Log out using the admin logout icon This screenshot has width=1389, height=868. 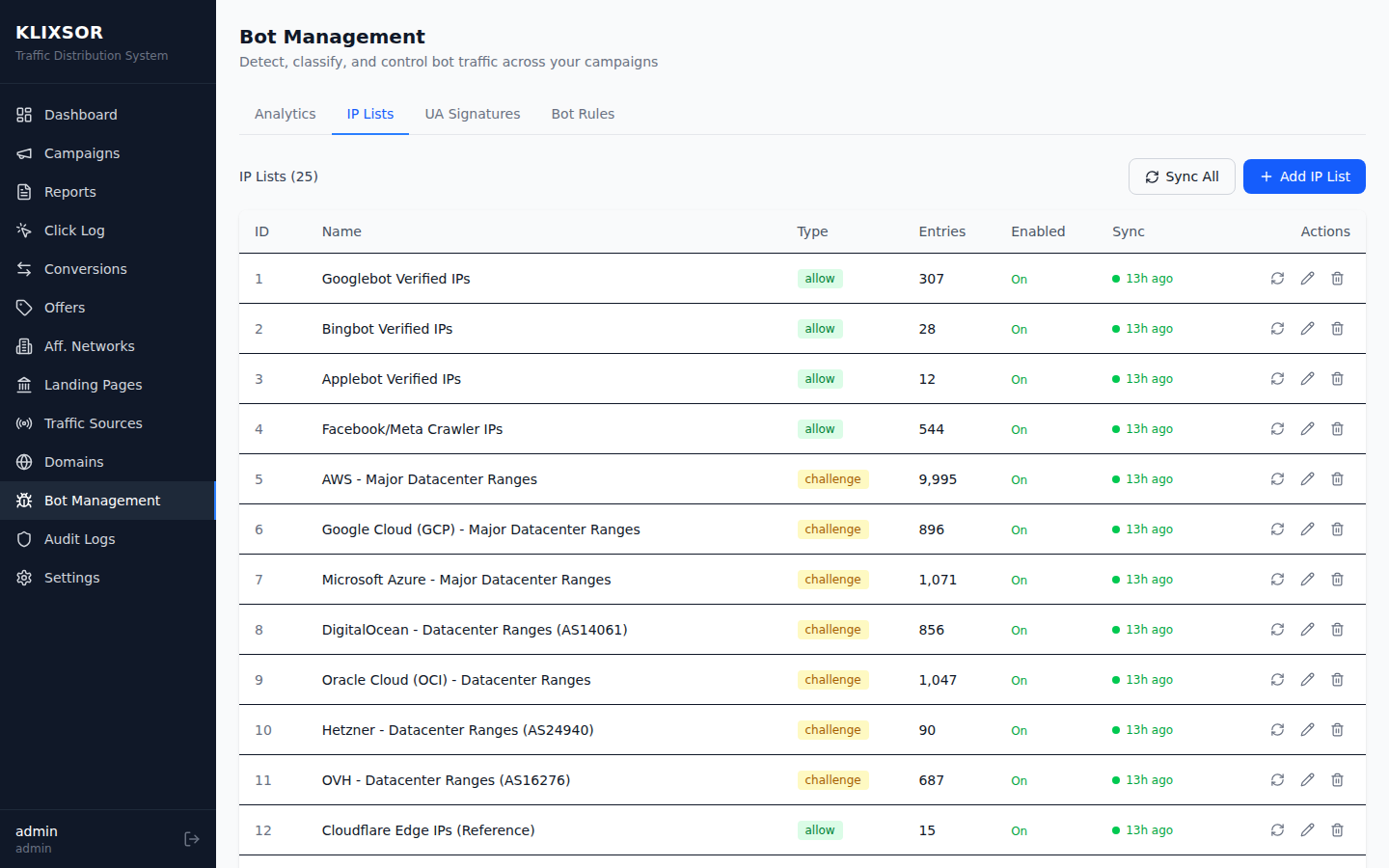pos(191,838)
